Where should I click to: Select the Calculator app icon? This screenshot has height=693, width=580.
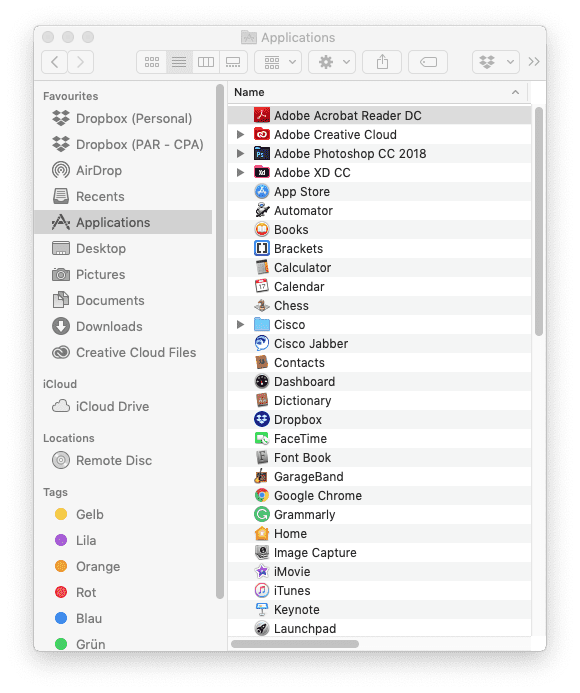pyautogui.click(x=262, y=267)
